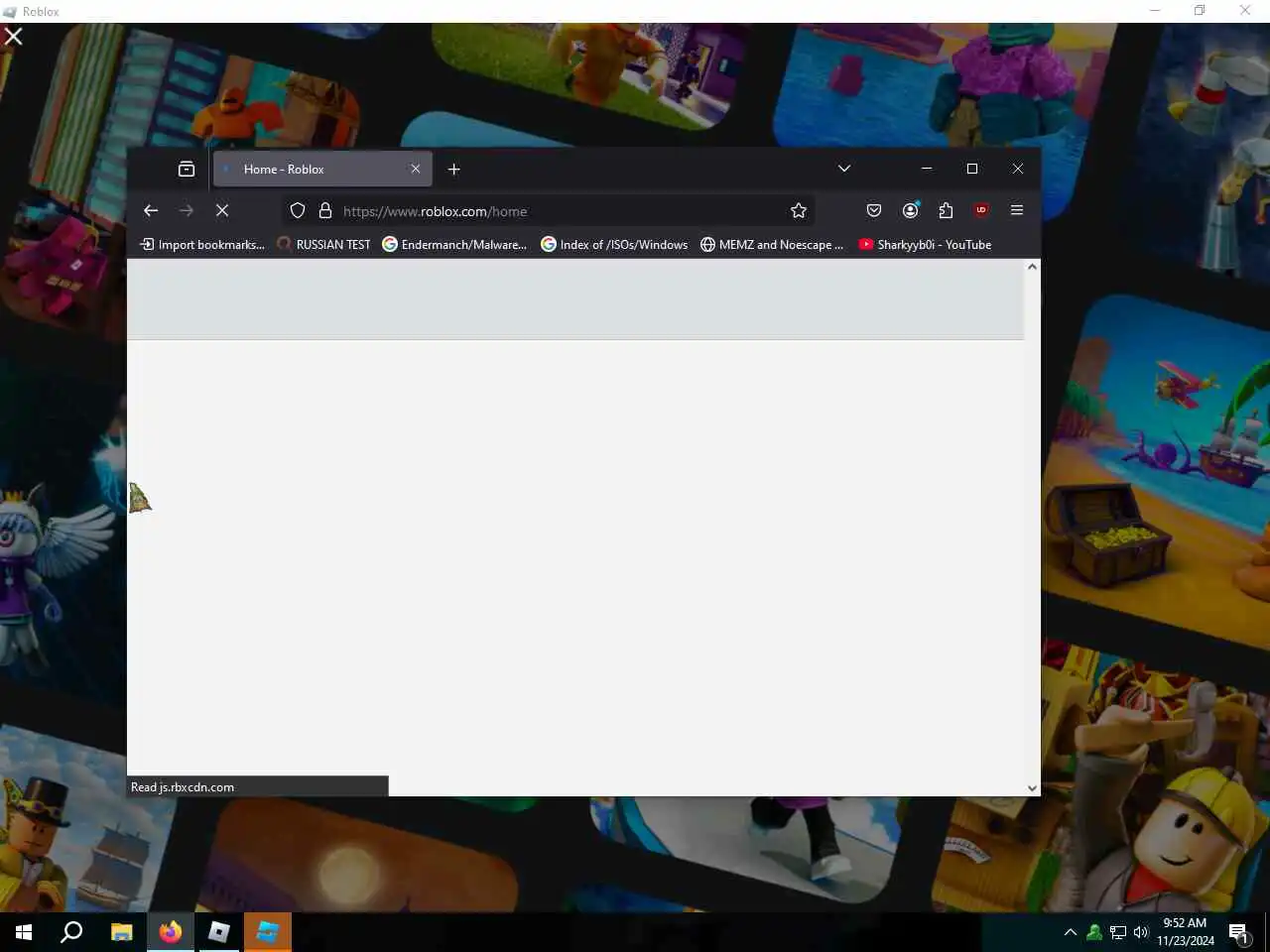Viewport: 1270px width, 952px height.
Task: Open Endermanch/Malware... bookmark
Action: 454,245
